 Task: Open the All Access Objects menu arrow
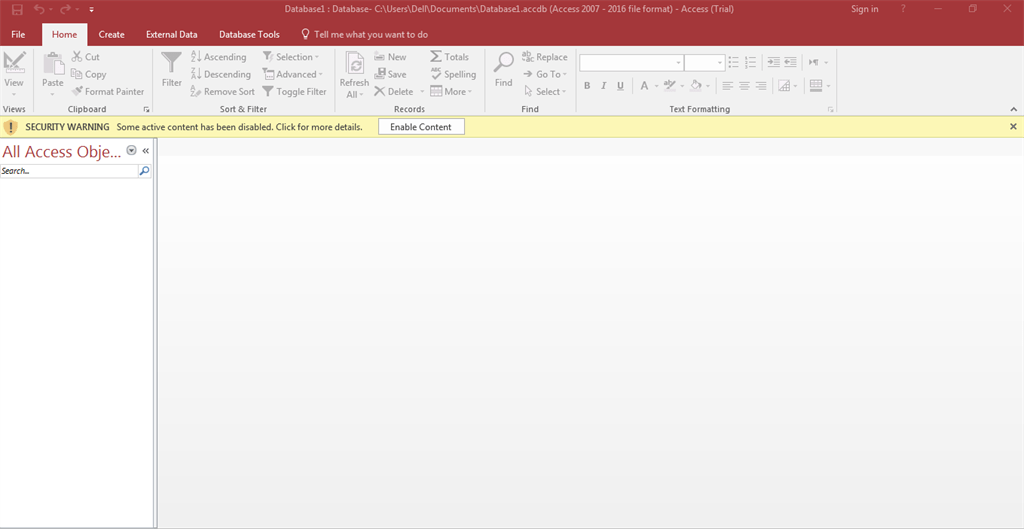coord(131,151)
